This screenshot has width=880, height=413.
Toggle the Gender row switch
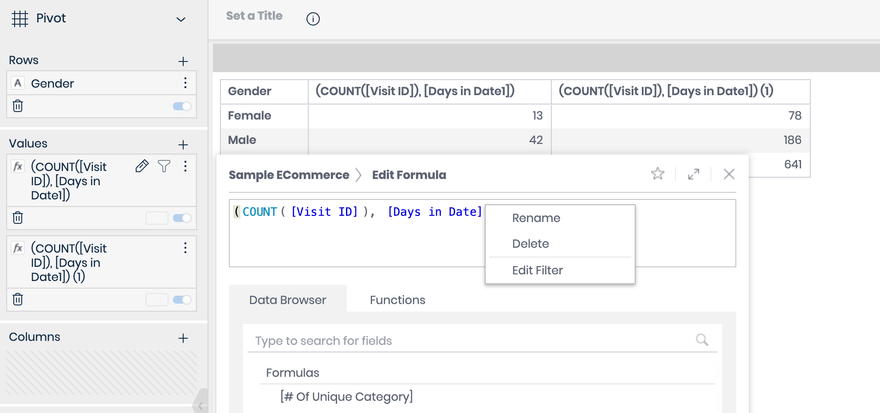click(x=182, y=106)
